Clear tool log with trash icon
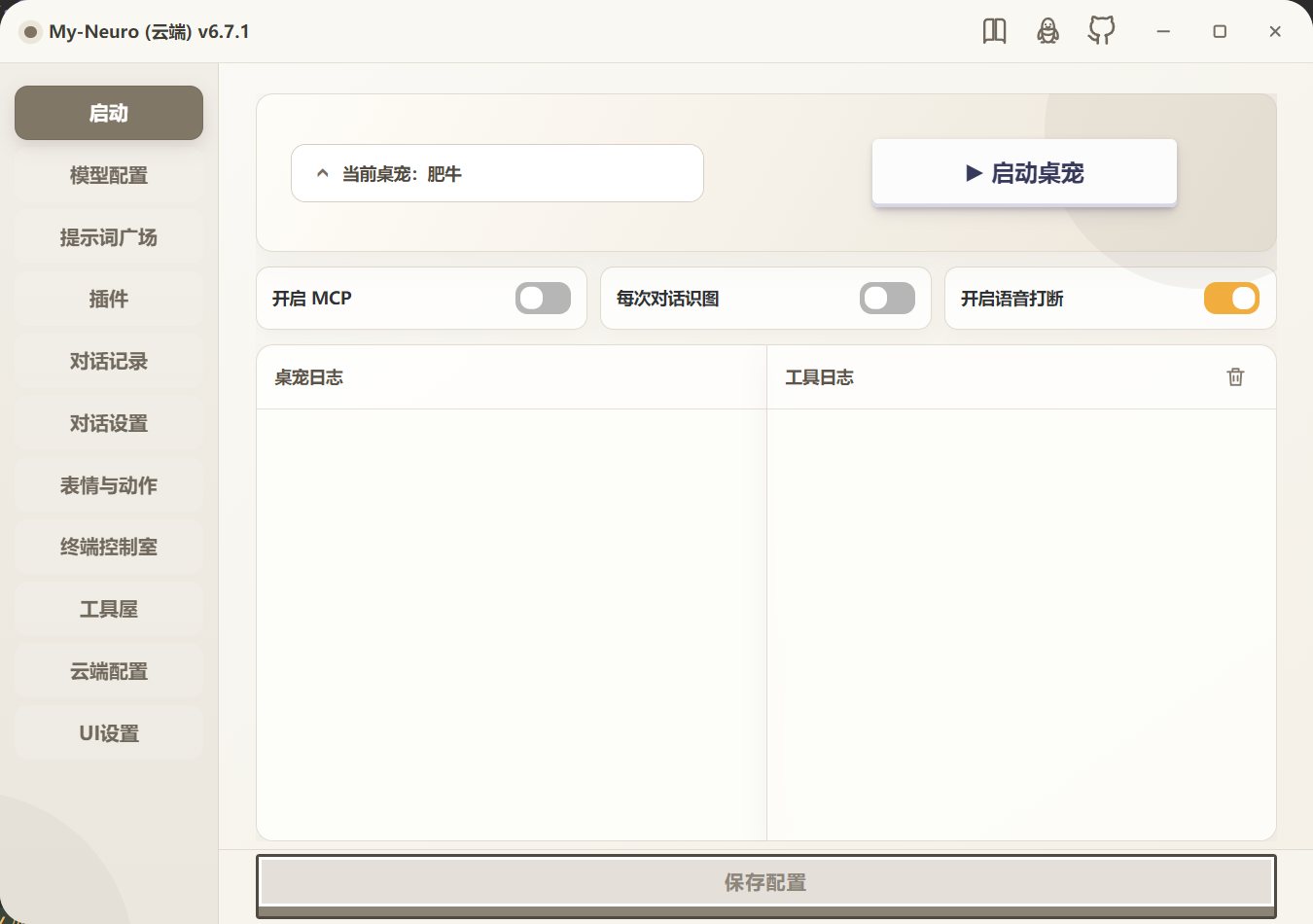1313x924 pixels. pos(1235,376)
